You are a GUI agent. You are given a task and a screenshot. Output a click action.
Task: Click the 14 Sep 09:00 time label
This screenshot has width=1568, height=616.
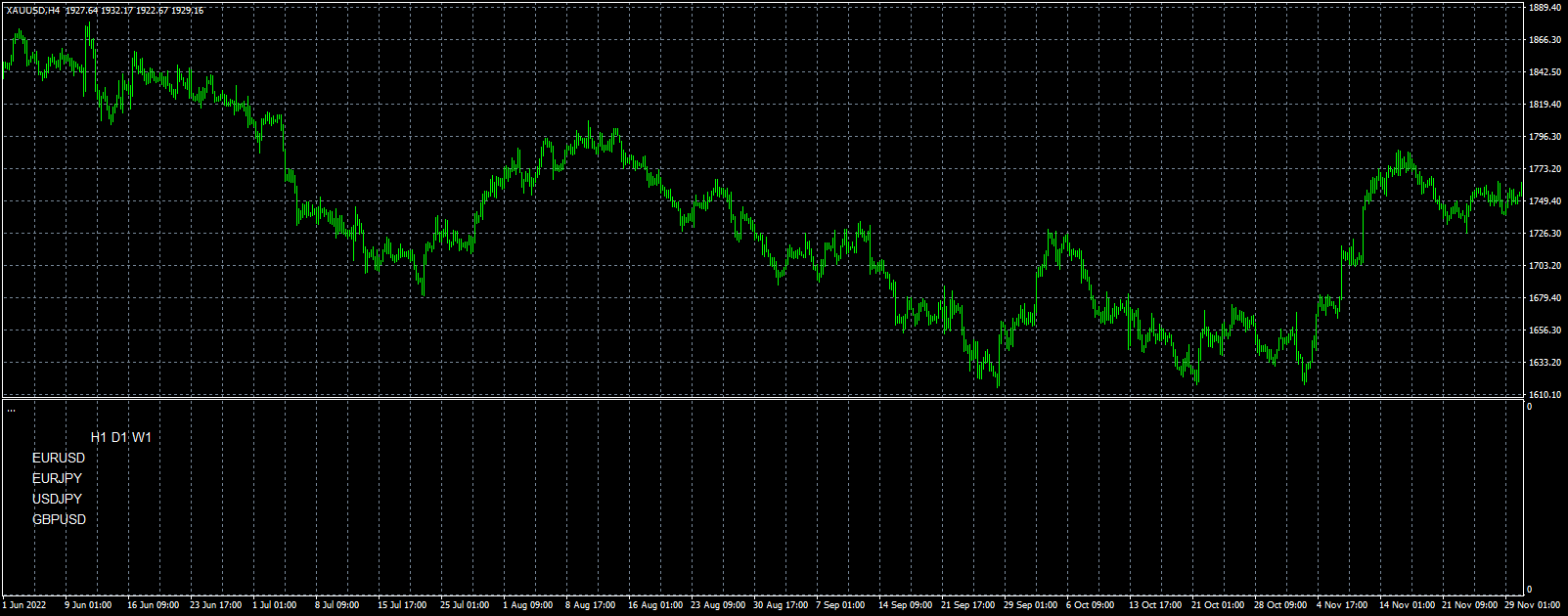coord(906,605)
